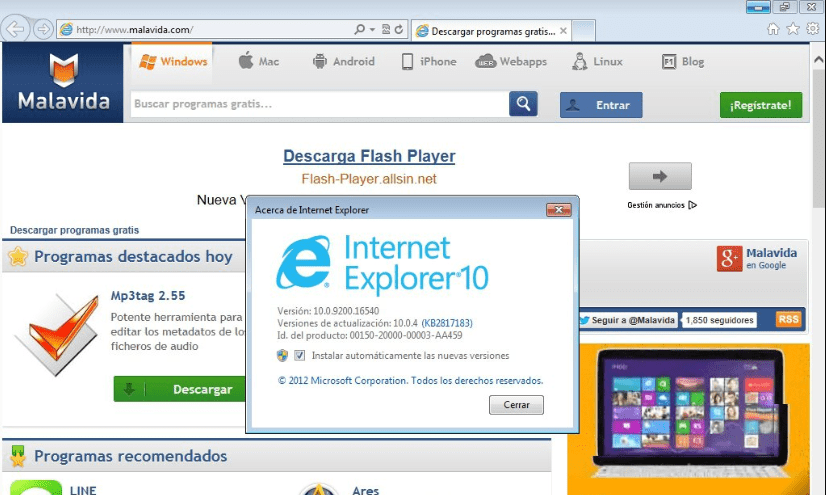This screenshot has width=826, height=495.
Task: Toggle 'Instalar automáticamente las nuevas versiones' checkbox
Action: point(299,356)
